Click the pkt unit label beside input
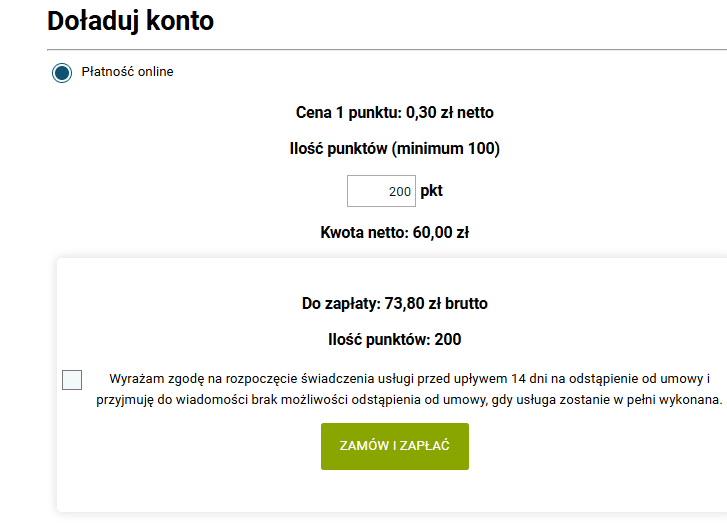This screenshot has width=727, height=523. coord(431,190)
